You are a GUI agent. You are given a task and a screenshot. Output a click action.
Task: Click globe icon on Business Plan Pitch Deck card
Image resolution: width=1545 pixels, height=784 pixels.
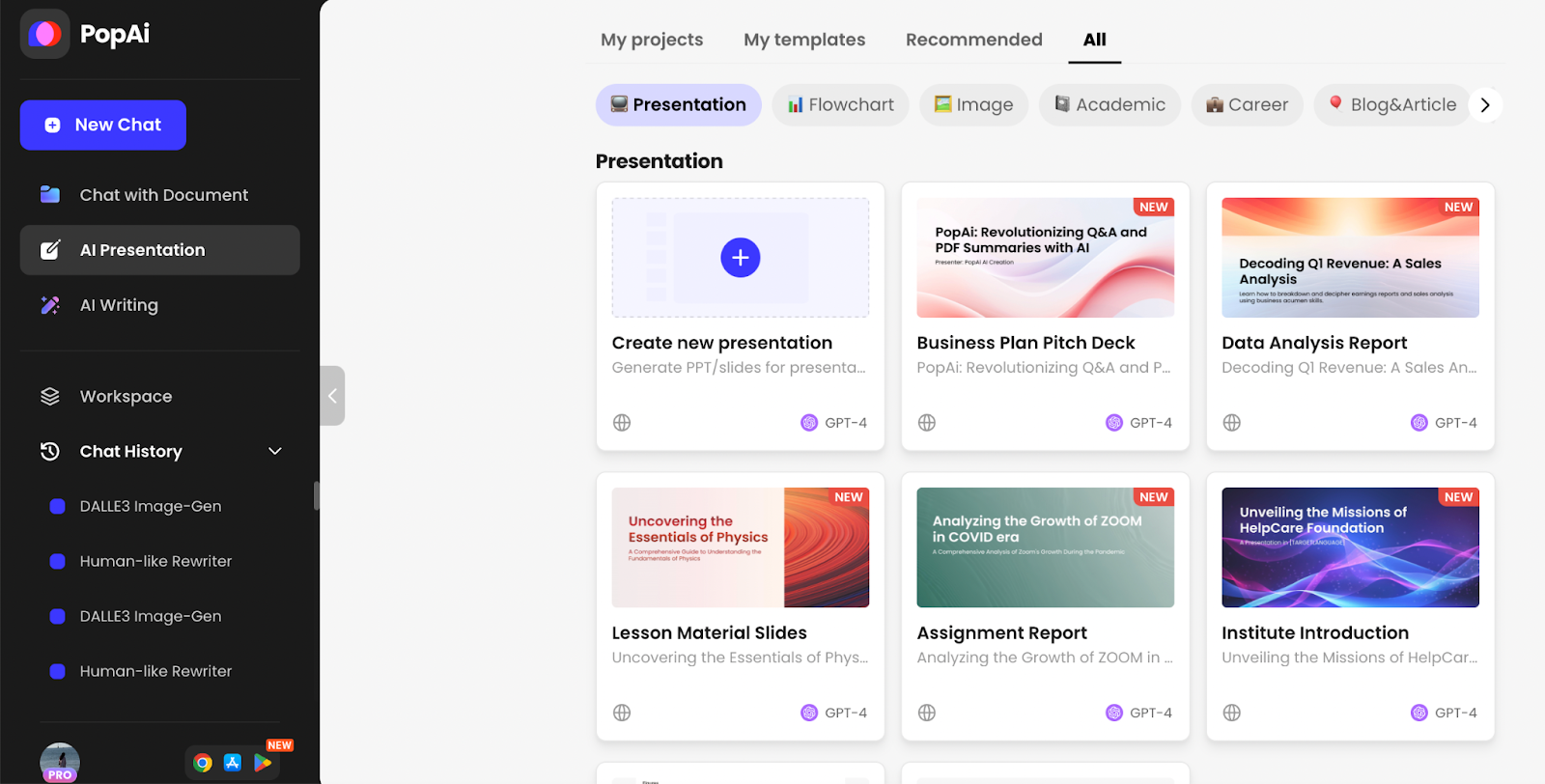coord(927,423)
